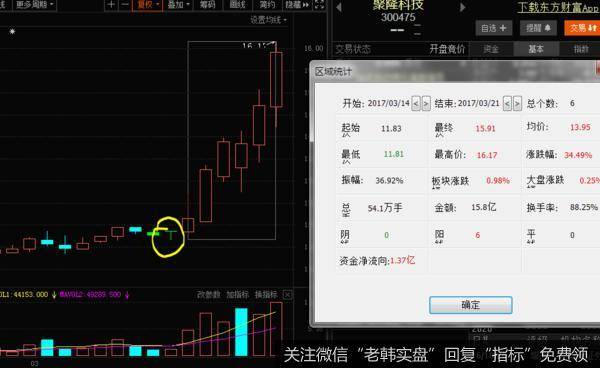Click the 最高价 value 16.17

click(x=487, y=155)
